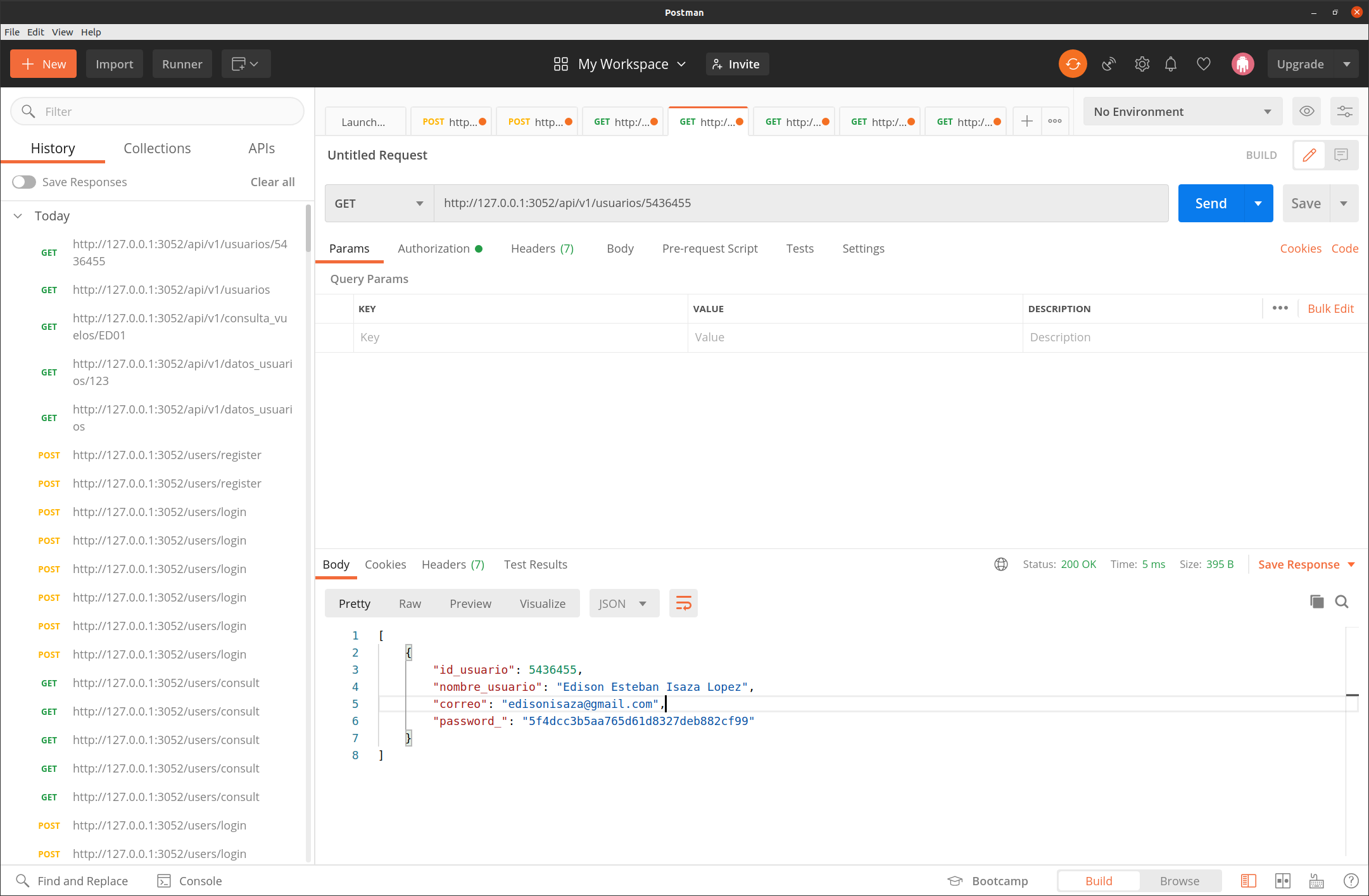Open the help question mark icon
This screenshot has height=896, width=1369.
click(1351, 881)
